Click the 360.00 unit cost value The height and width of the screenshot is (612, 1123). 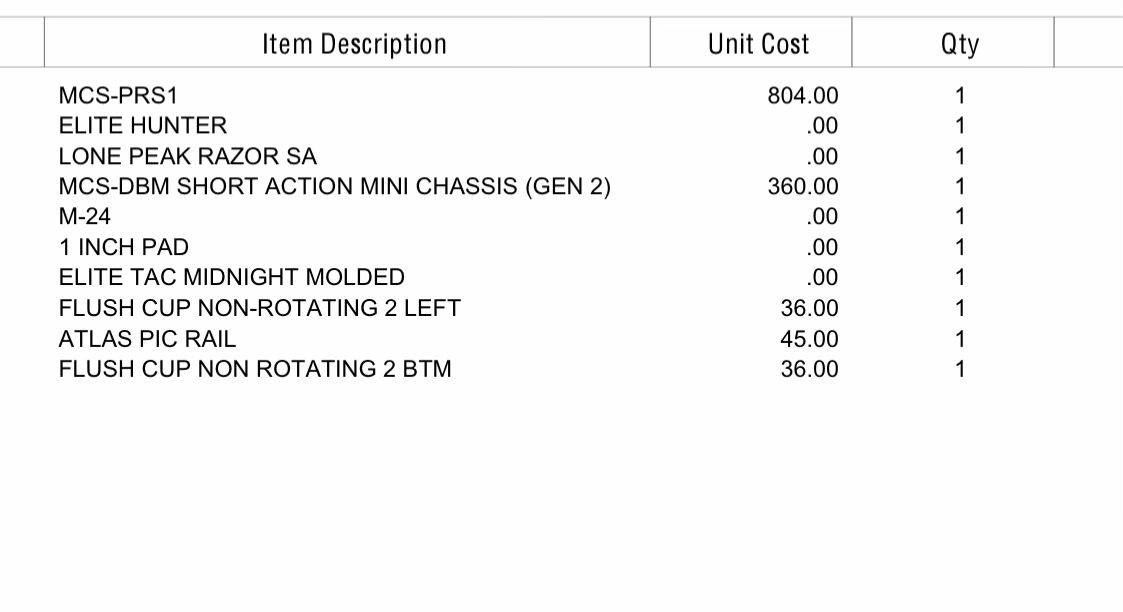pos(803,186)
